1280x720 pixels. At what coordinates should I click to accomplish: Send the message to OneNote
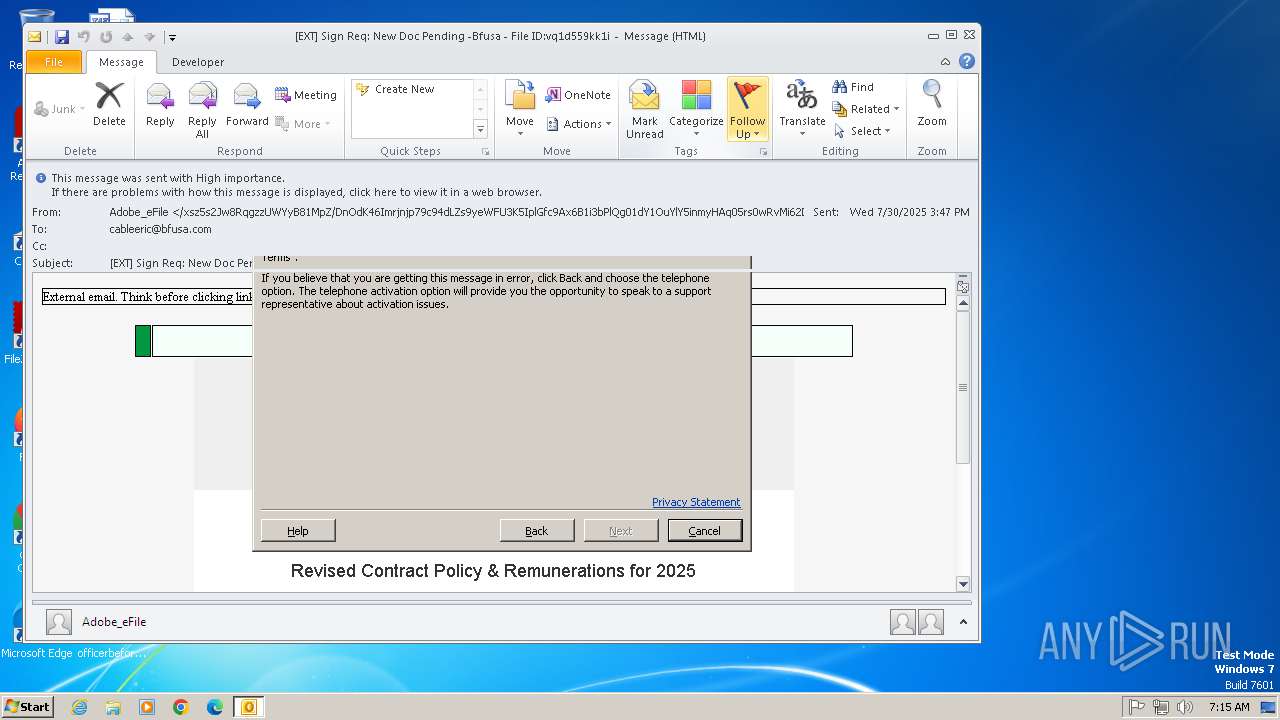point(578,95)
